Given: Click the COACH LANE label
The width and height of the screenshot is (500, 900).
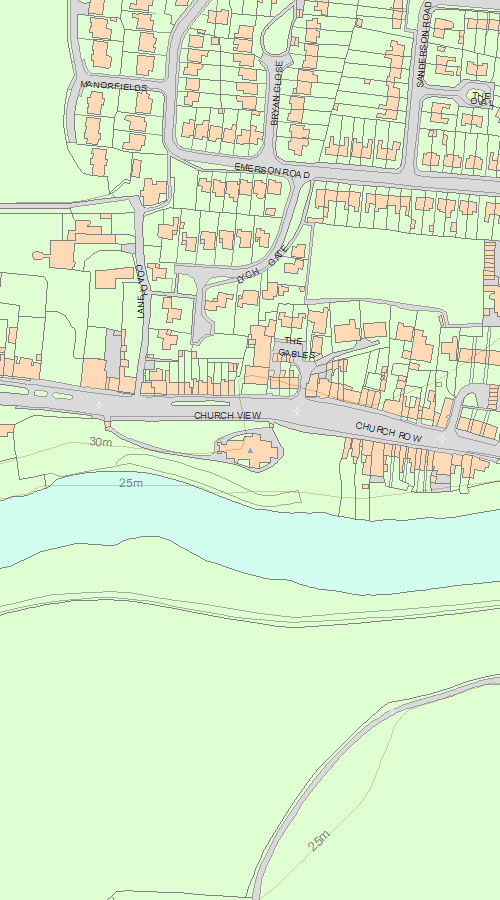Looking at the screenshot, I should coord(142,292).
